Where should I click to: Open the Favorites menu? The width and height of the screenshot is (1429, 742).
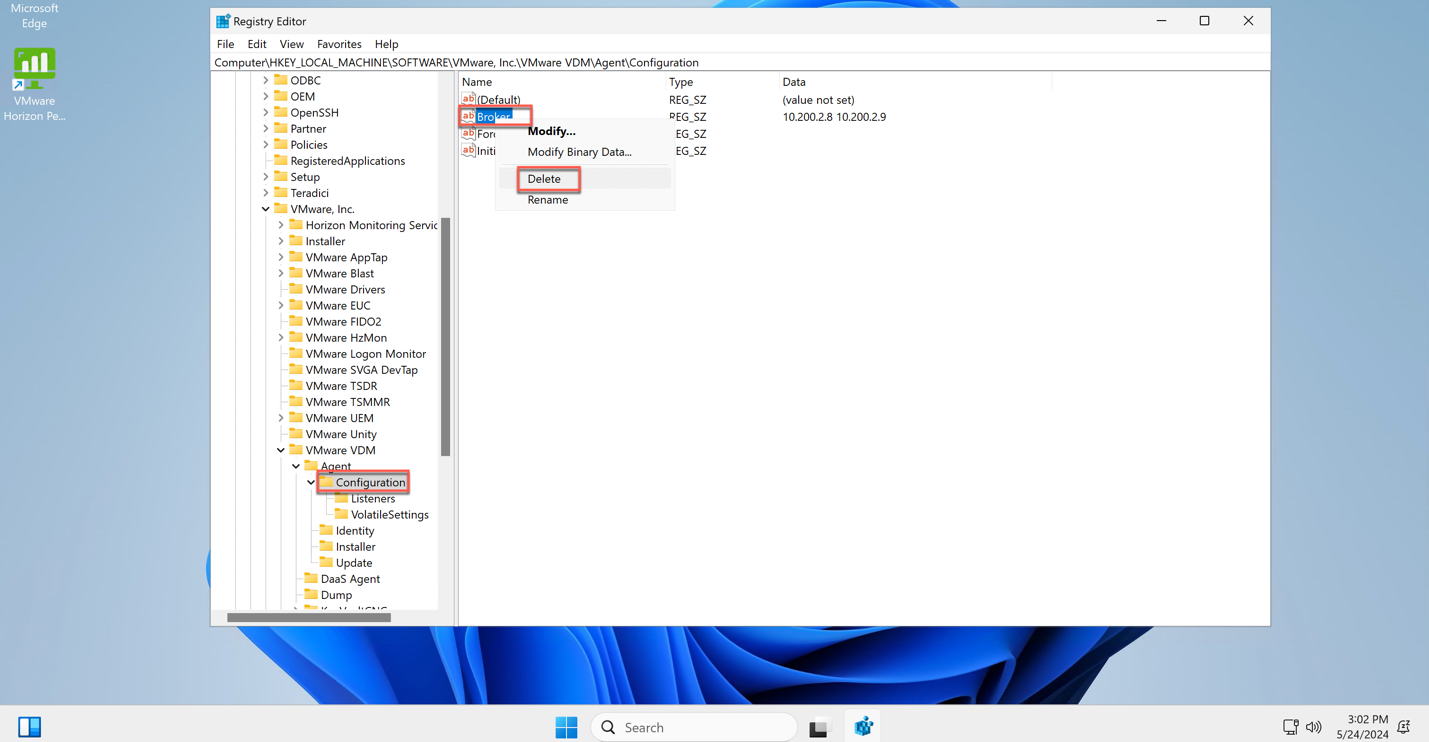[339, 44]
